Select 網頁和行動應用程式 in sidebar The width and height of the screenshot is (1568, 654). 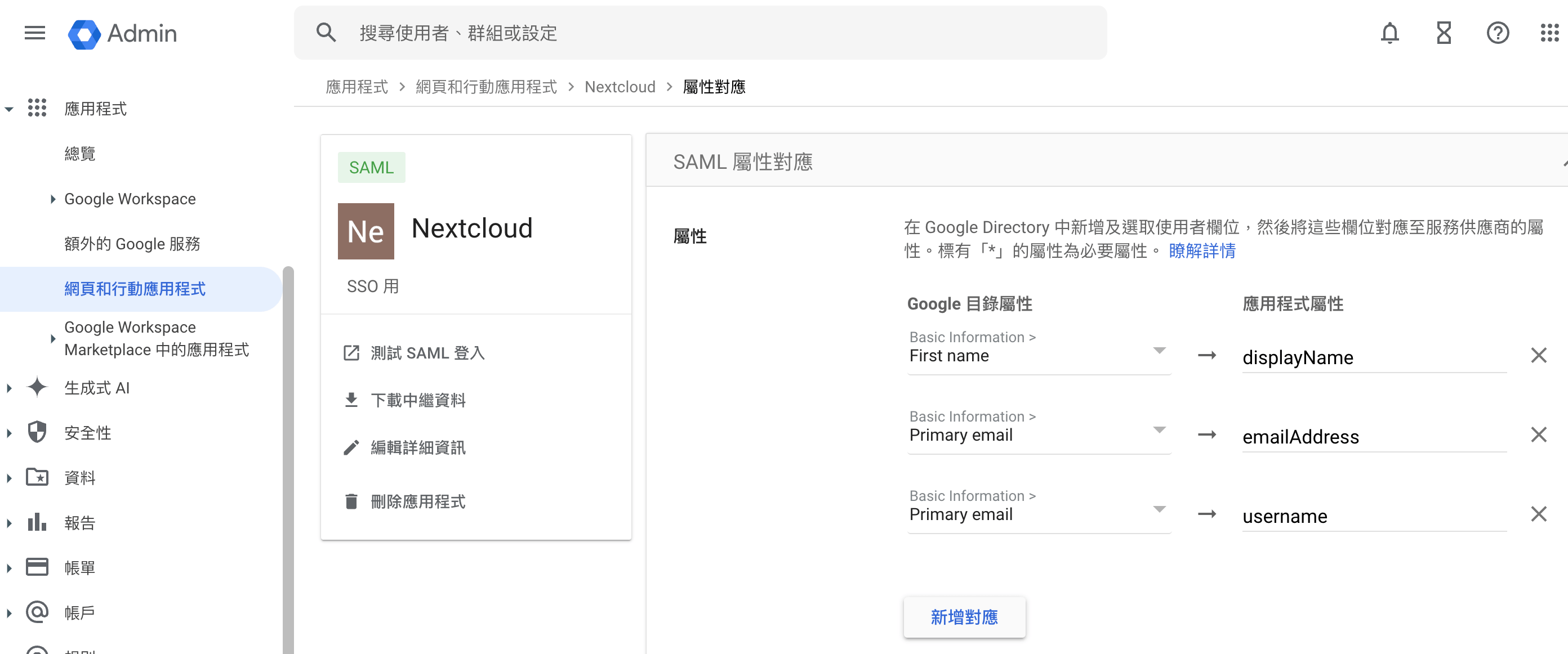coord(135,289)
